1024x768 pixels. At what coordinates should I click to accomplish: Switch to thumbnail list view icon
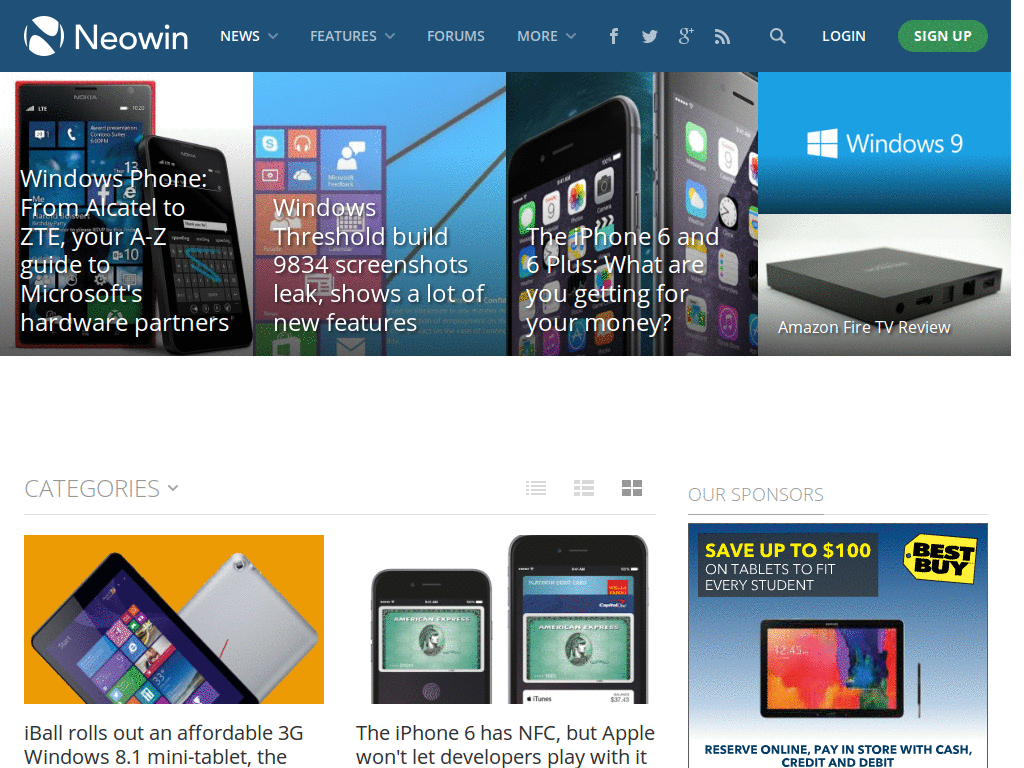point(584,488)
